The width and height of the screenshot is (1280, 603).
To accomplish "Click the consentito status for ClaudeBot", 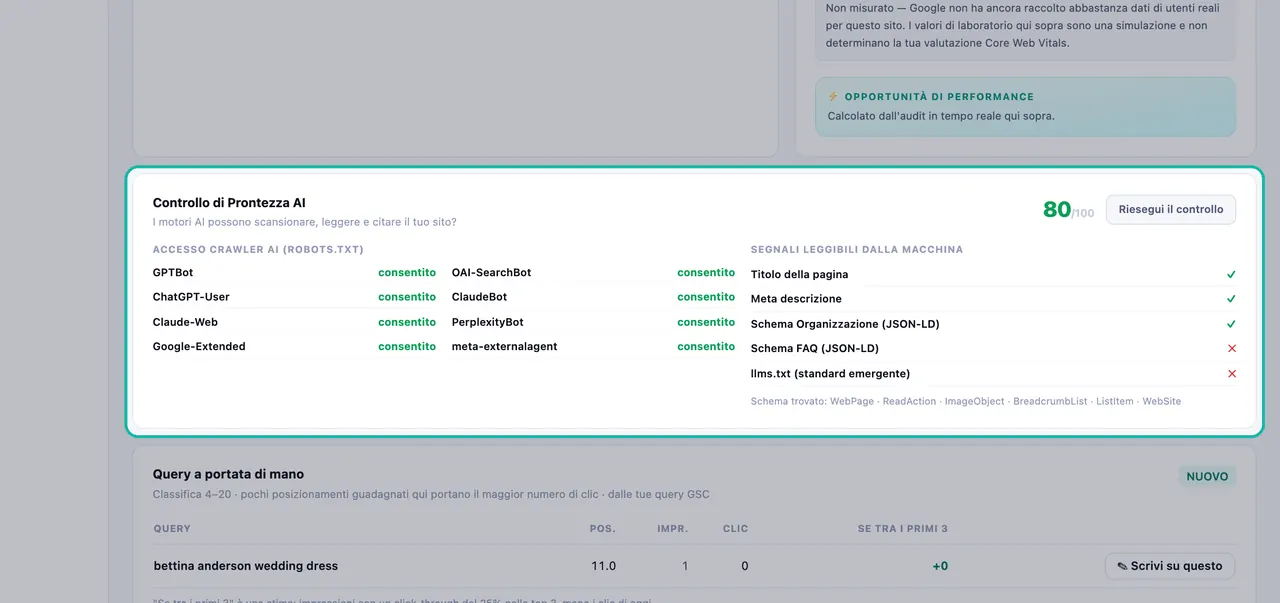I will tap(706, 297).
